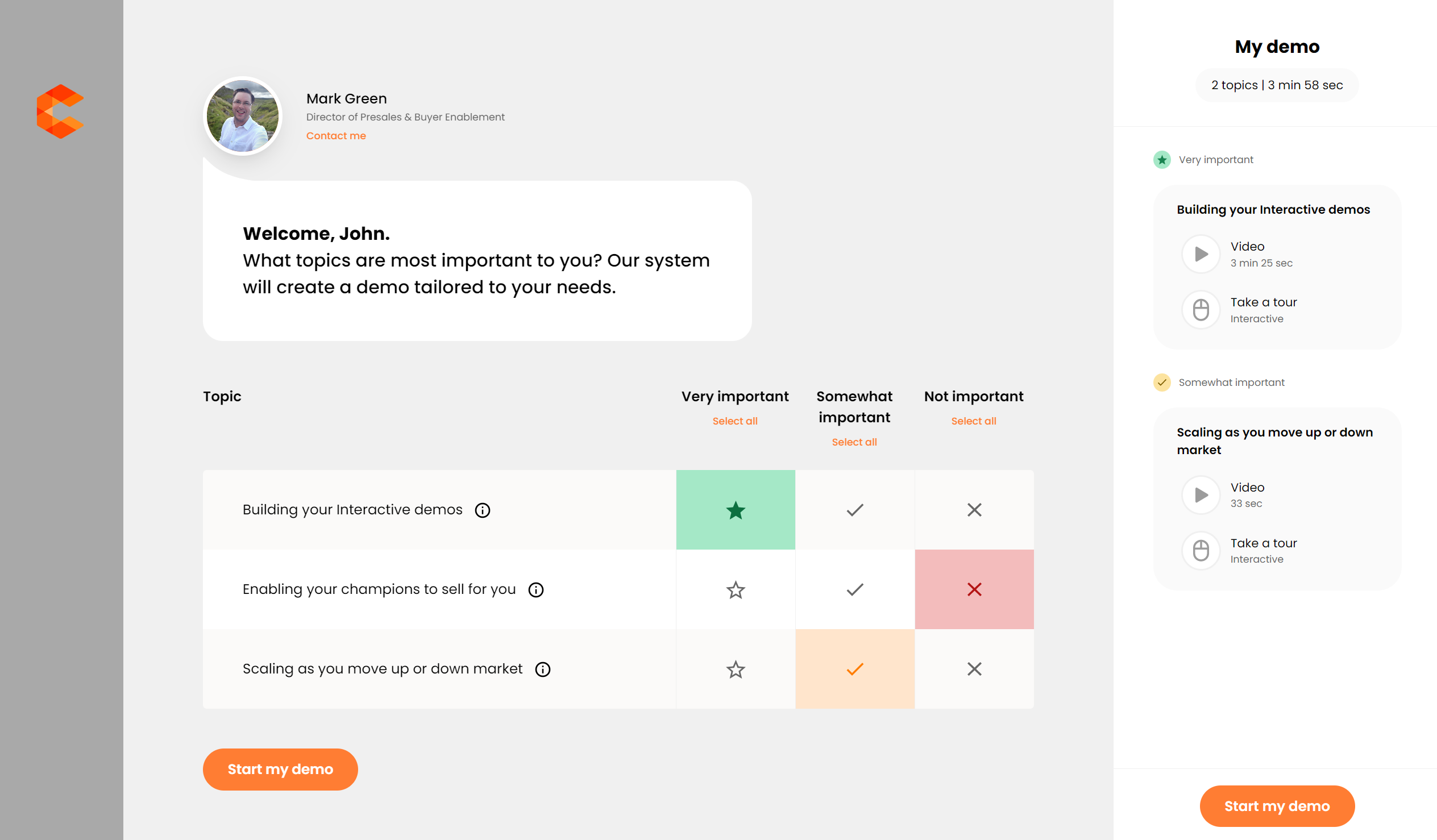This screenshot has width=1437, height=840.
Task: Open info icon for Enabling your champions
Action: pos(535,590)
